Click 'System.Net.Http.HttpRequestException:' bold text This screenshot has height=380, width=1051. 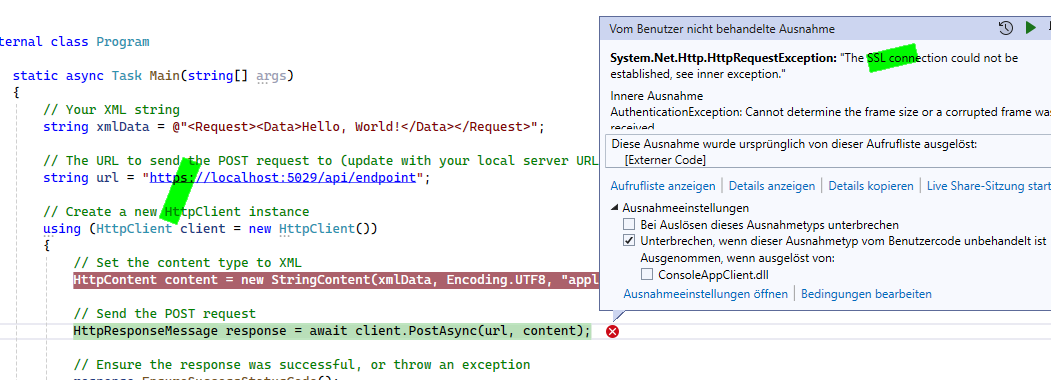click(724, 58)
